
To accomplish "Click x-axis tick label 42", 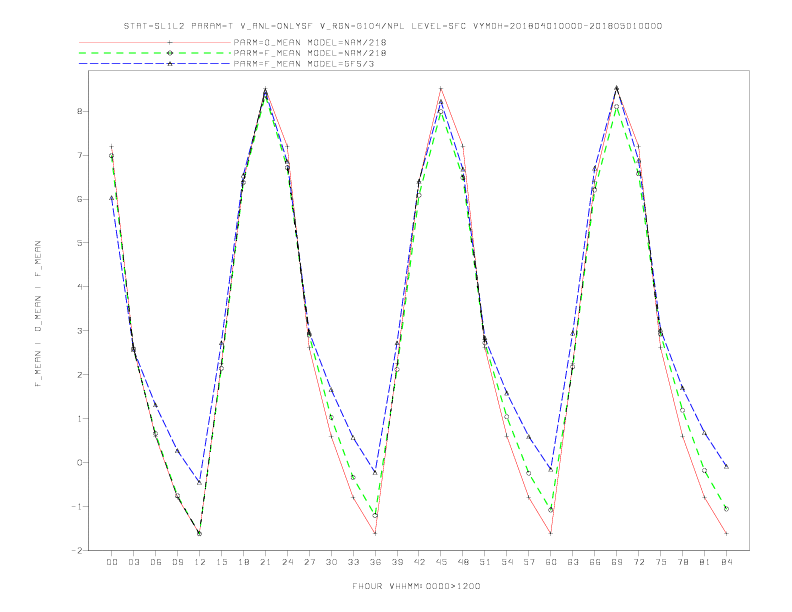I will (x=419, y=562).
